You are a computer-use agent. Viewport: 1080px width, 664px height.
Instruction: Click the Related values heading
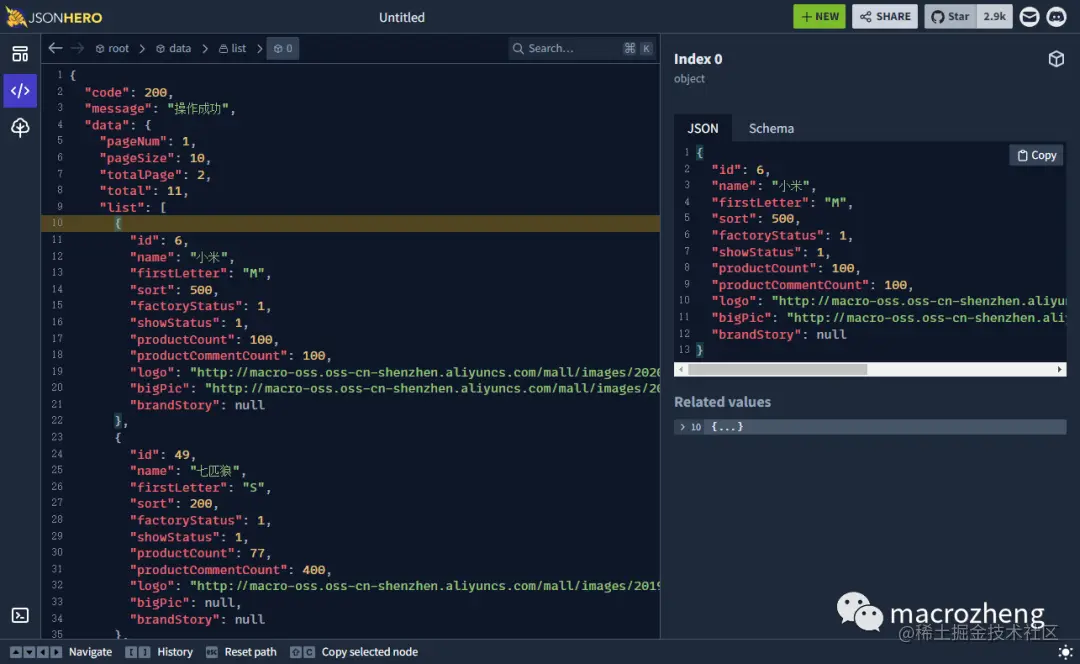[x=723, y=402]
